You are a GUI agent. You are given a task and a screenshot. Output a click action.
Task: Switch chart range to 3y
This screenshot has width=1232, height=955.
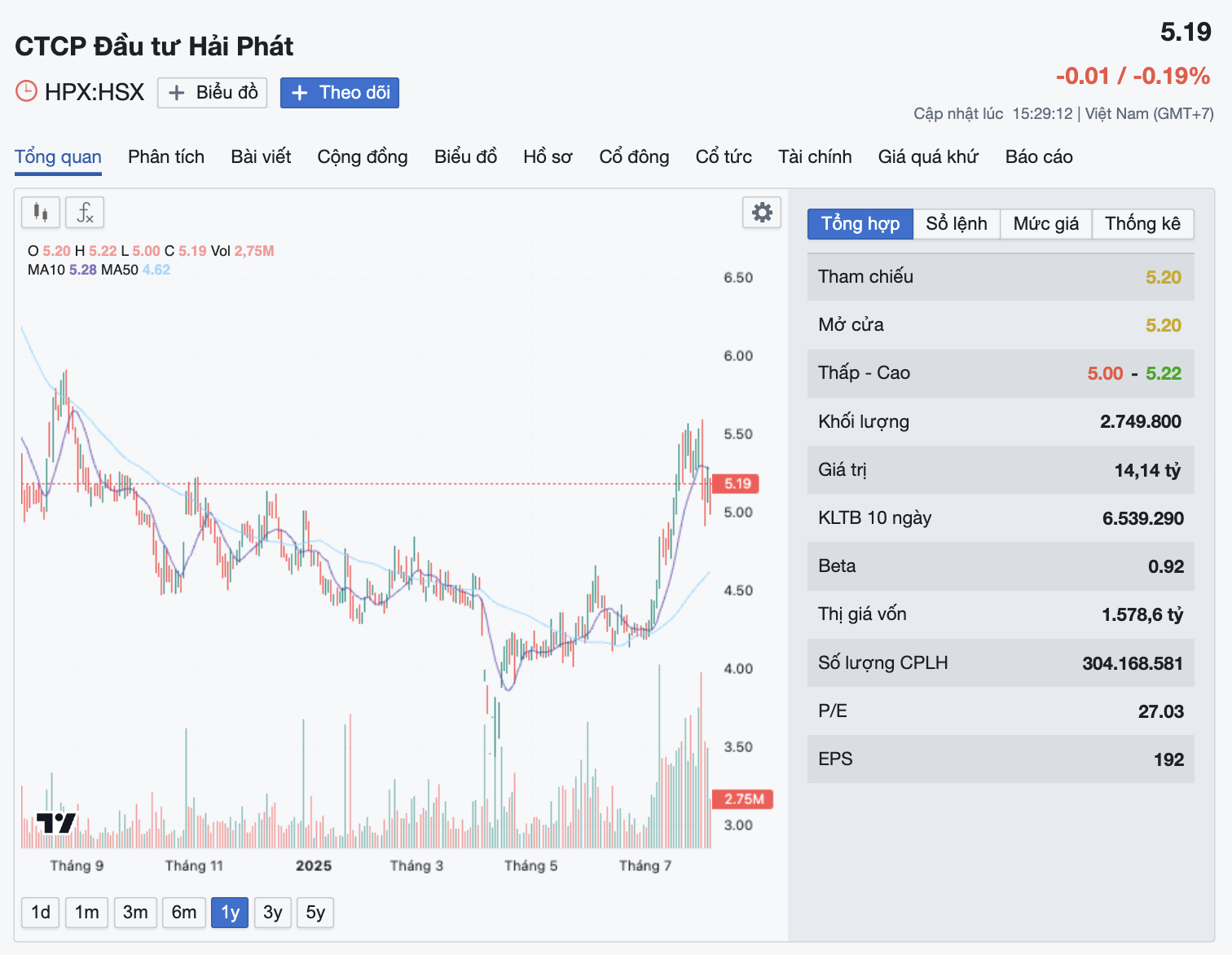(x=272, y=912)
